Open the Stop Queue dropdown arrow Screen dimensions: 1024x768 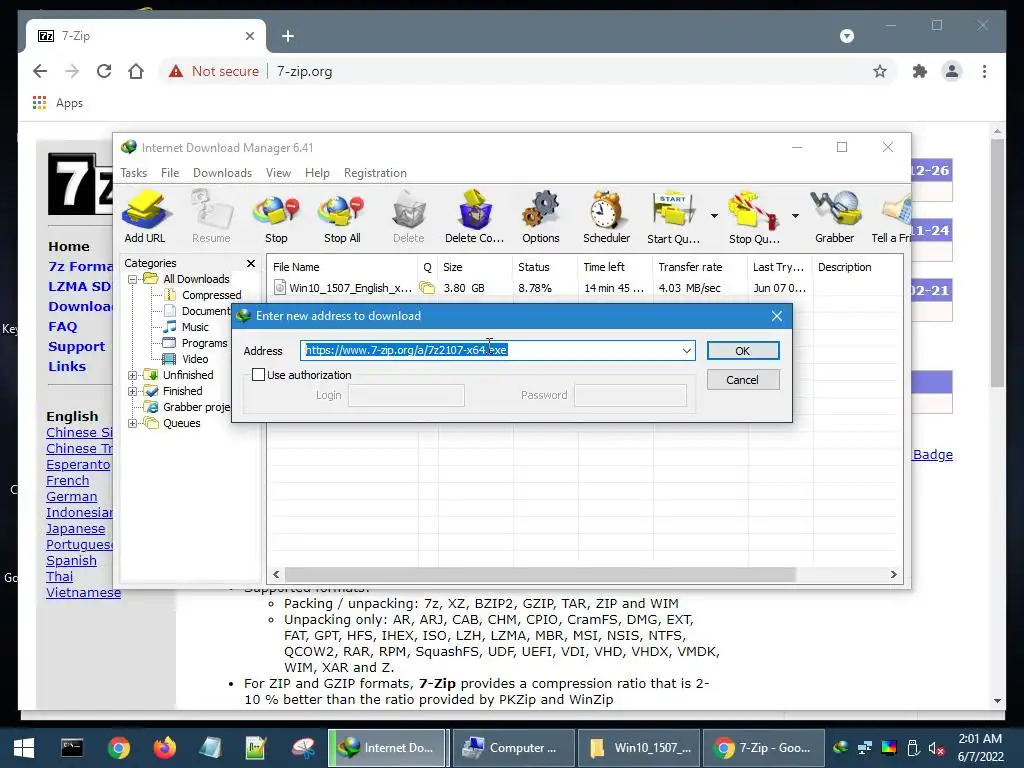(x=795, y=216)
